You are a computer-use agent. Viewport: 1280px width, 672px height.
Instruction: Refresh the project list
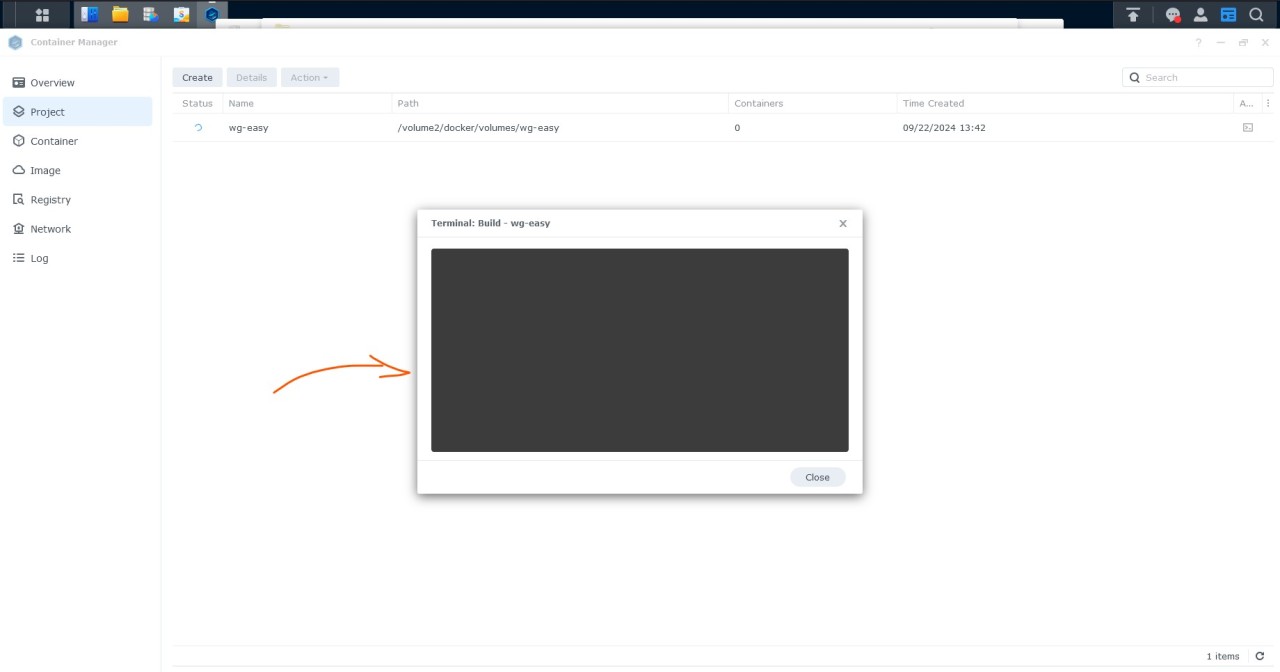[x=1259, y=657]
